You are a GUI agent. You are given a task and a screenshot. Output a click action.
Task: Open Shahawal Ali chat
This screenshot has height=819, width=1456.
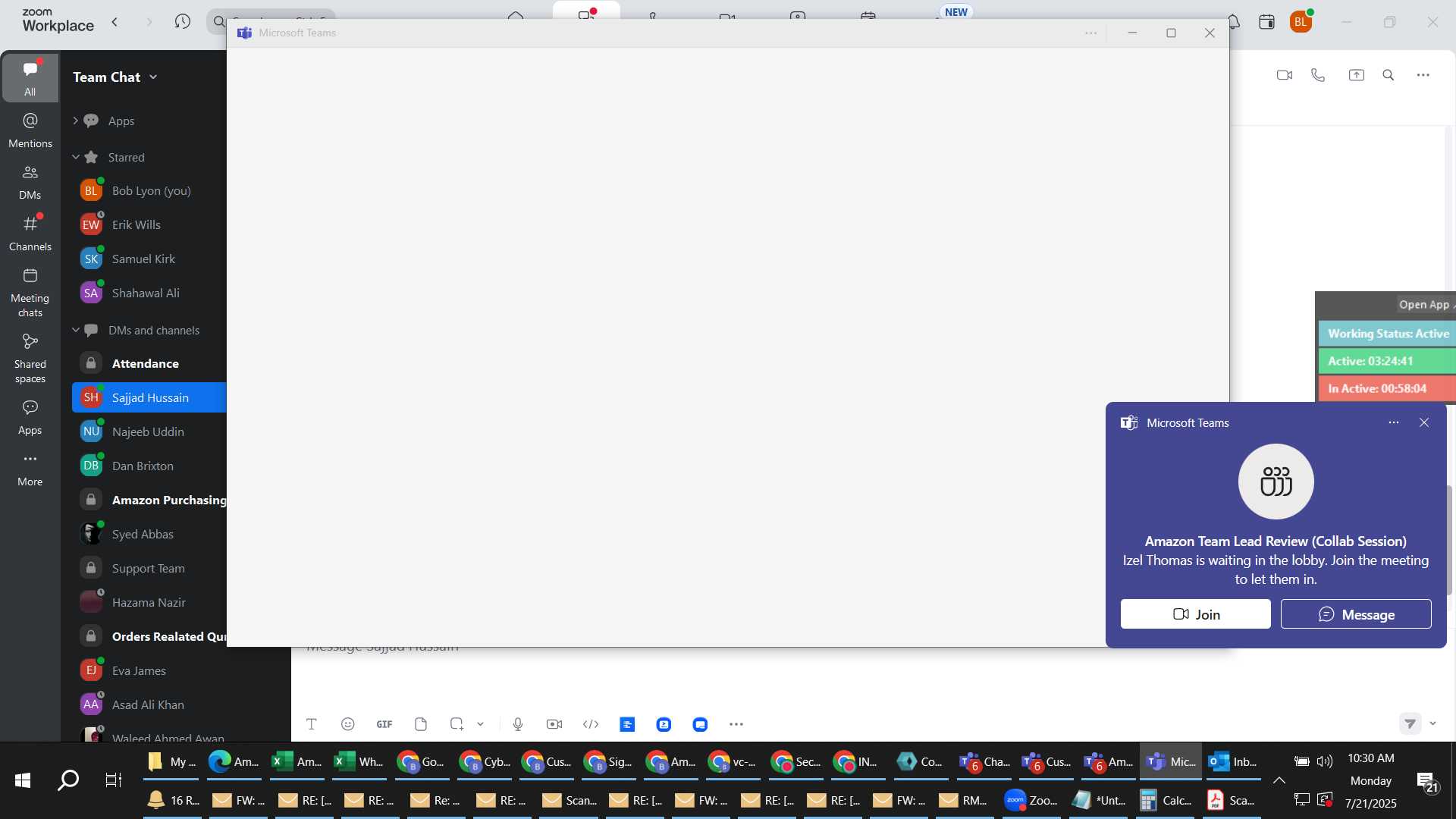coord(149,293)
